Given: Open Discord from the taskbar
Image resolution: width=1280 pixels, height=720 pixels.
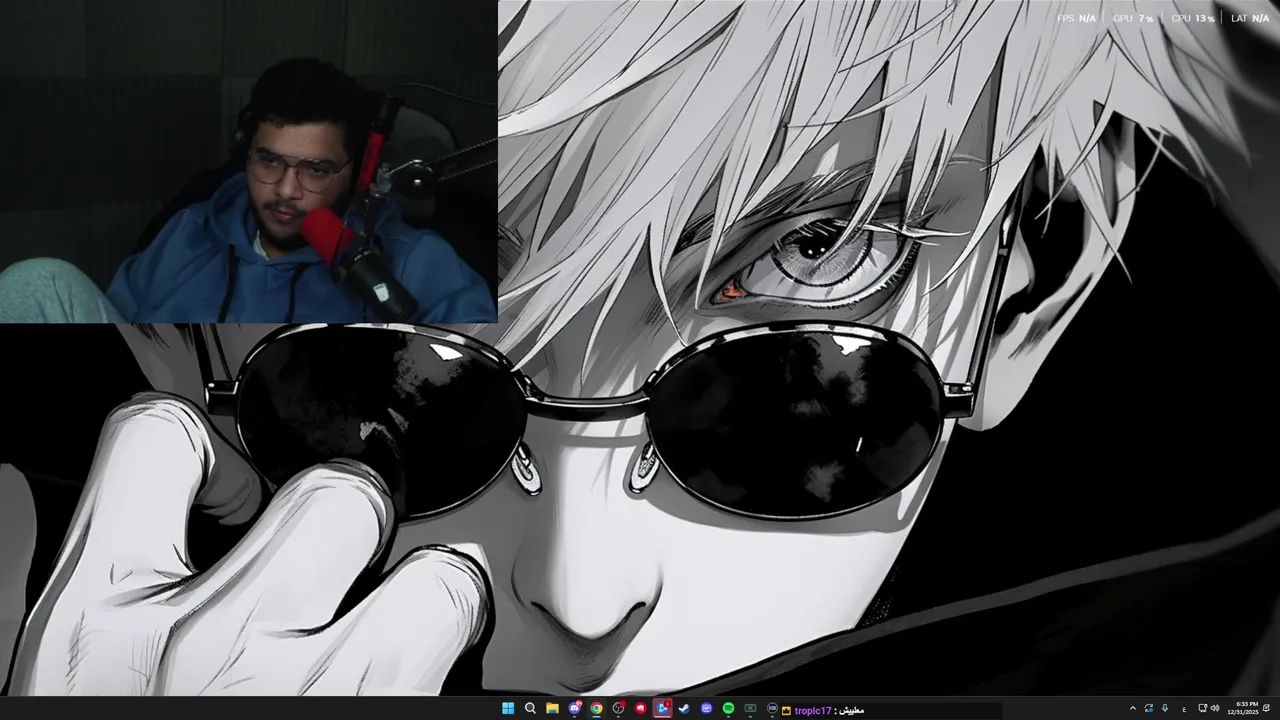Looking at the screenshot, I should click(574, 708).
